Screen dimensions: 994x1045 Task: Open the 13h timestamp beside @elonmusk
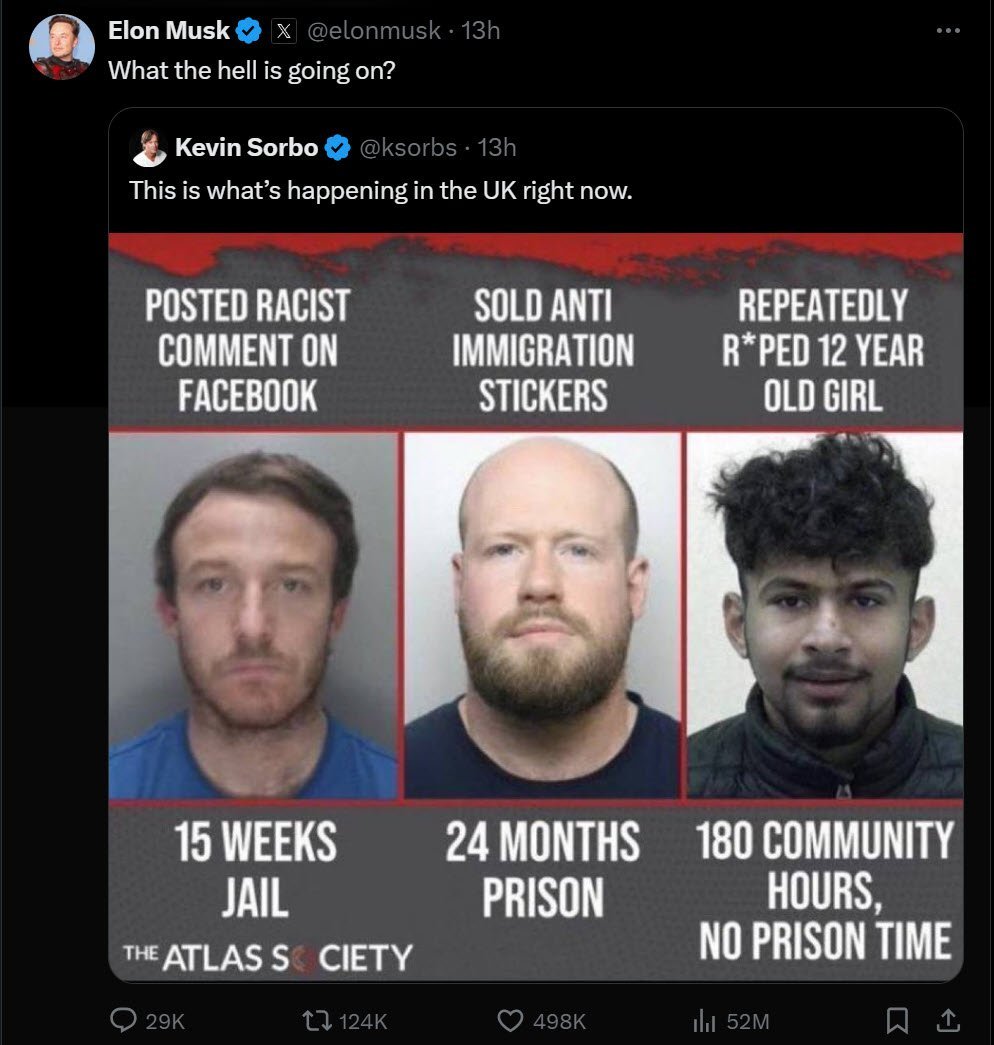coord(481,31)
